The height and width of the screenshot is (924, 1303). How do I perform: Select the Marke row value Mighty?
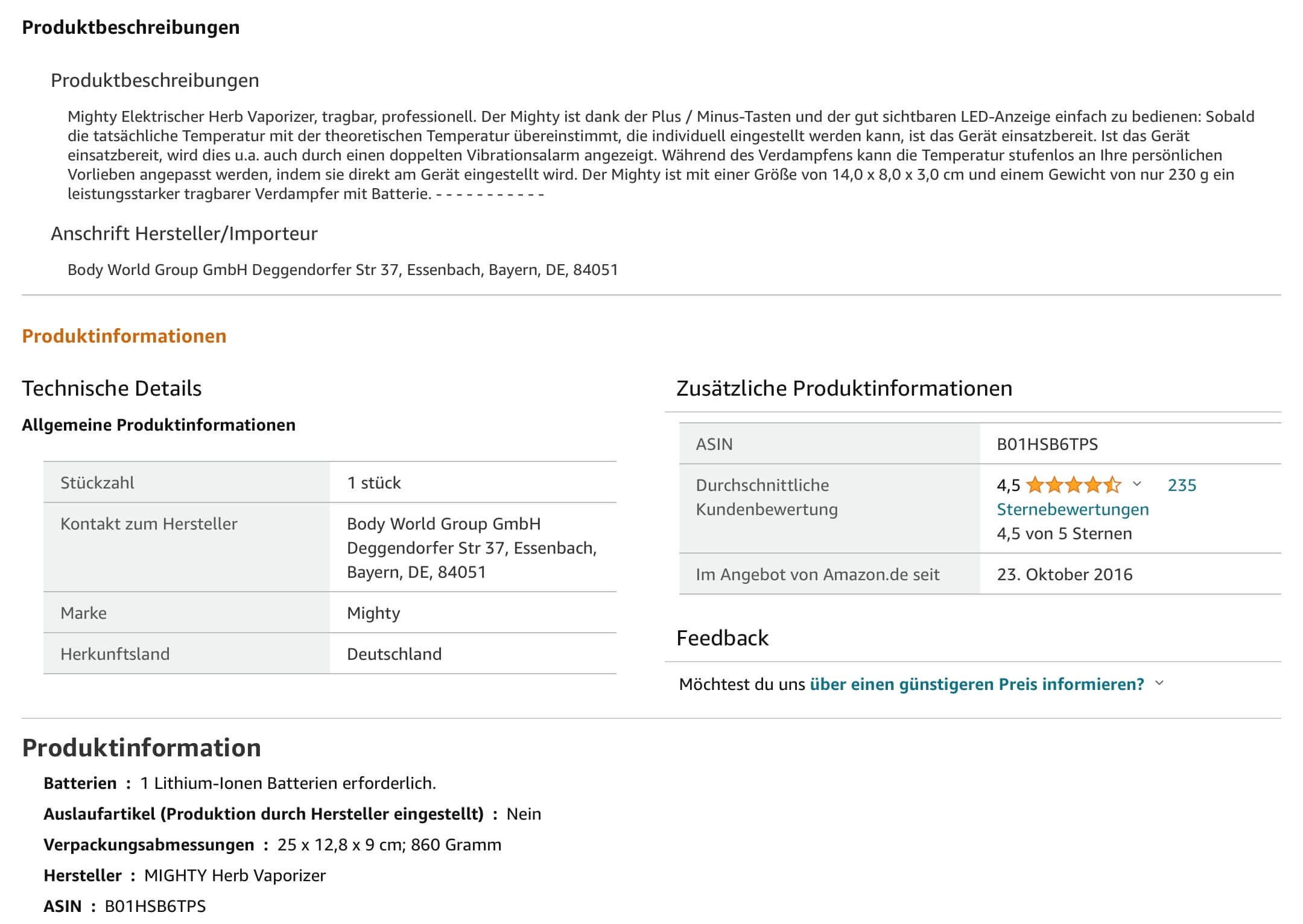(373, 613)
